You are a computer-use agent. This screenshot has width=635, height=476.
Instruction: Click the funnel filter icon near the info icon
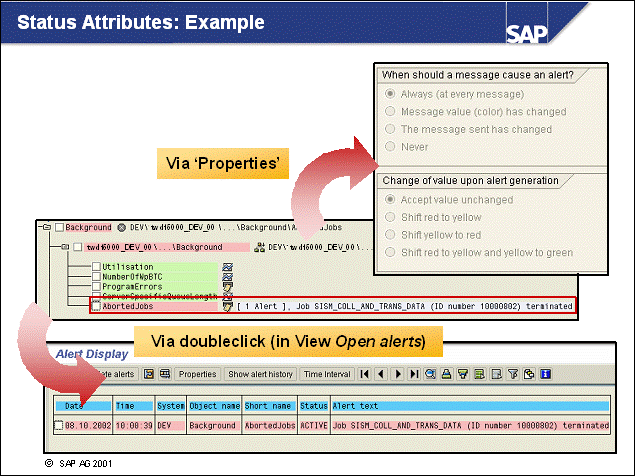click(x=512, y=374)
